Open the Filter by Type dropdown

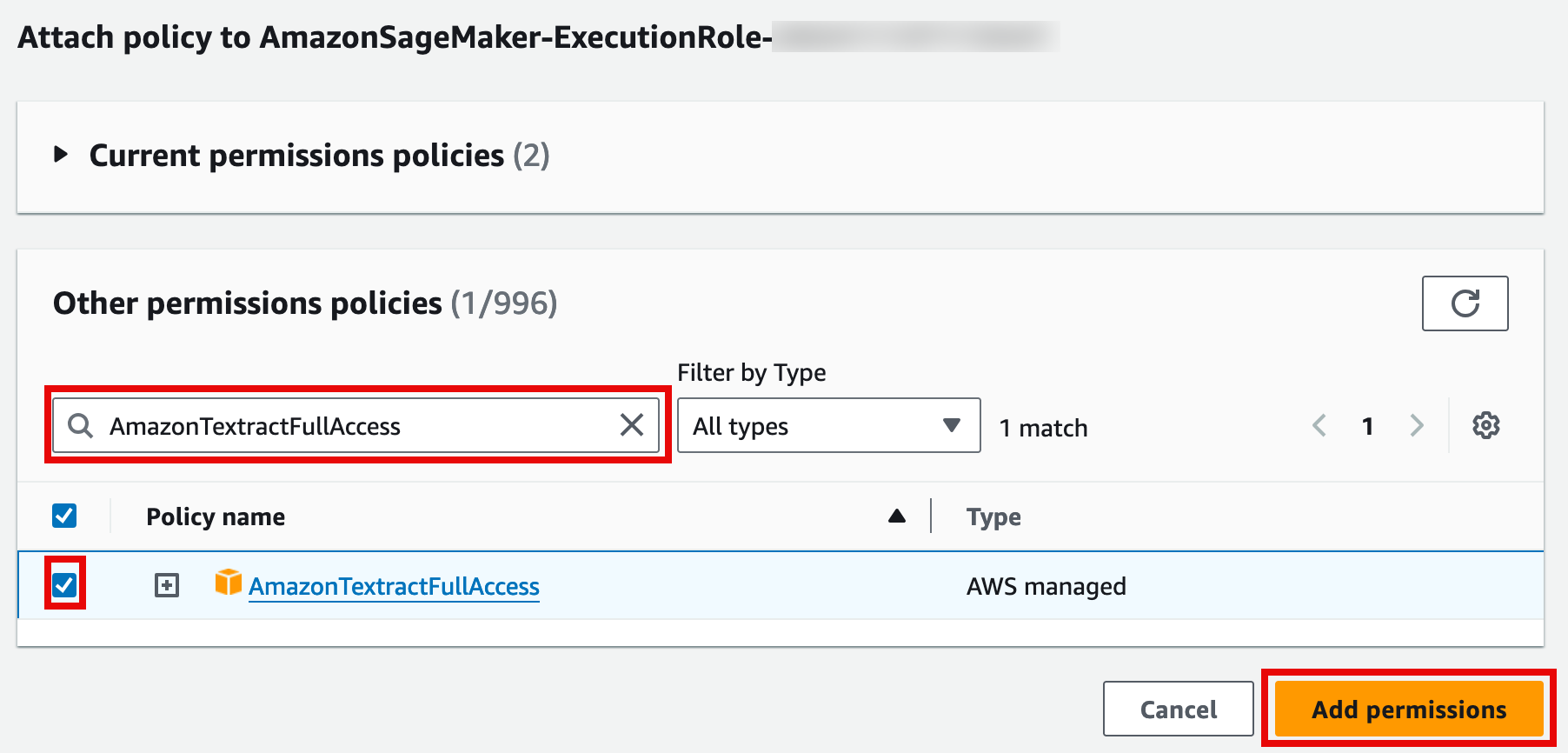(828, 426)
